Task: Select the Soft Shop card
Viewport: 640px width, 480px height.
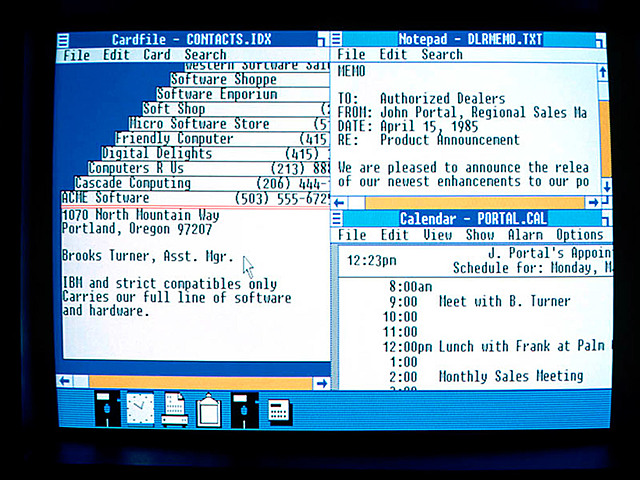Action: pos(236,109)
